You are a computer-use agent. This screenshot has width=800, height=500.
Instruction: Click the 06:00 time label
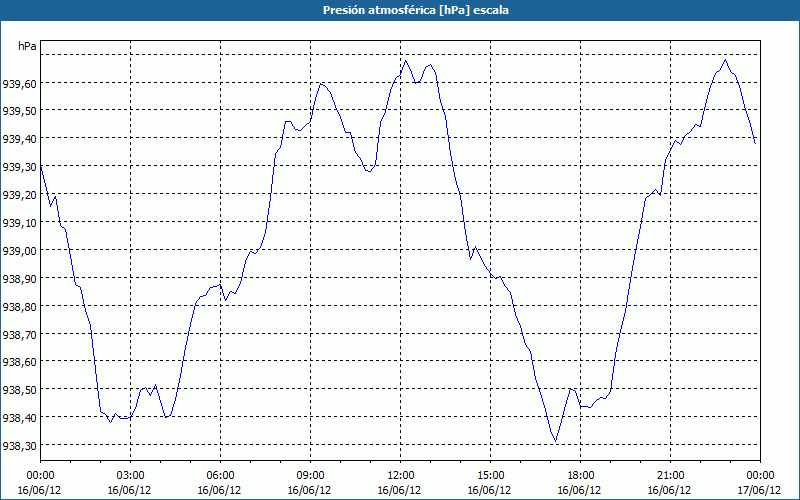(x=220, y=476)
